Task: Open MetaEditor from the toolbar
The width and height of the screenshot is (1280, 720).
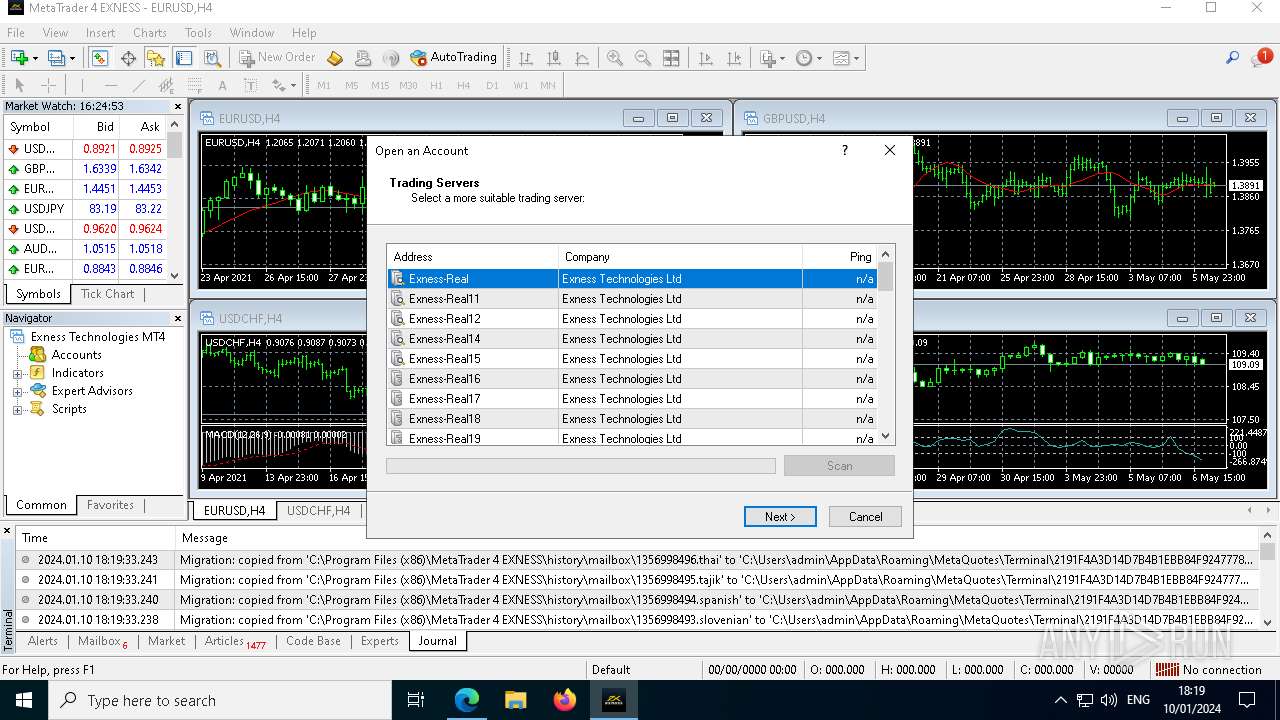Action: pyautogui.click(x=335, y=58)
